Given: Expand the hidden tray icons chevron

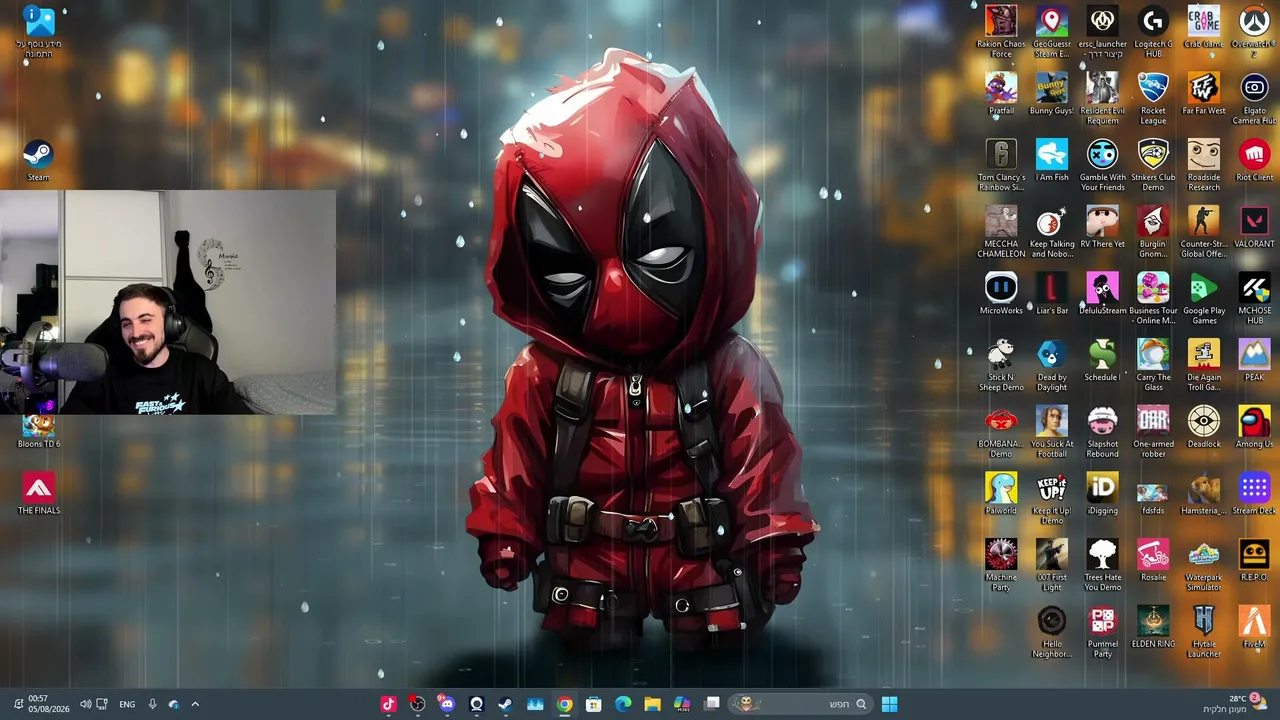Looking at the screenshot, I should coord(195,704).
